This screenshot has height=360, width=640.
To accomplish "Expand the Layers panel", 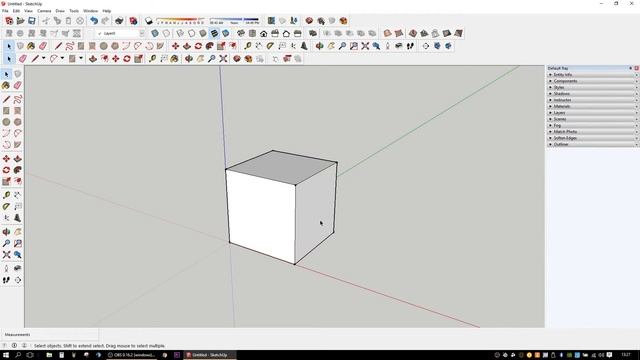I will pos(593,113).
